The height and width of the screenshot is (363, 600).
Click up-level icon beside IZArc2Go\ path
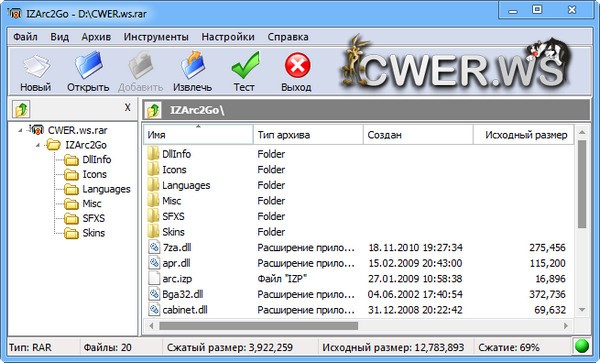pyautogui.click(x=153, y=111)
